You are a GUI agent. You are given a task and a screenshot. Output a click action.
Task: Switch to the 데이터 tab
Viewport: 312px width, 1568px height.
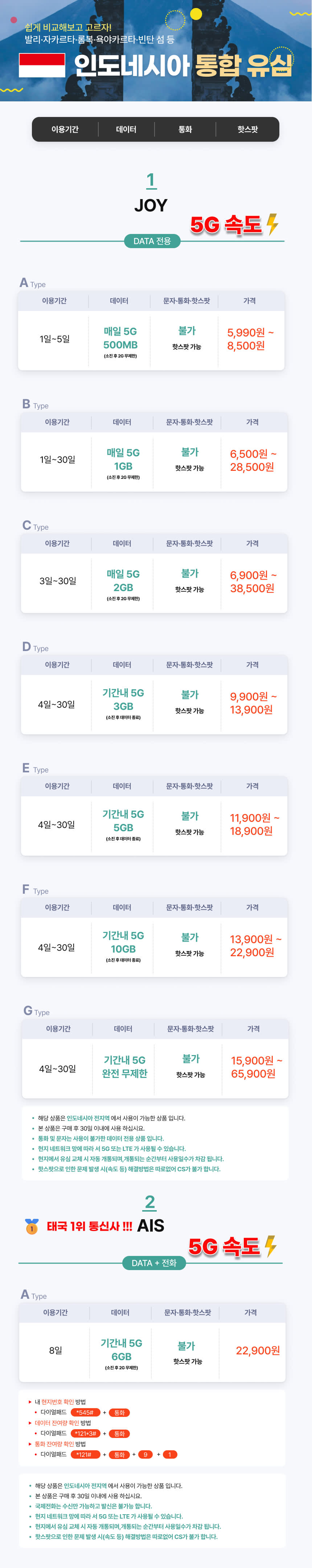tap(126, 129)
